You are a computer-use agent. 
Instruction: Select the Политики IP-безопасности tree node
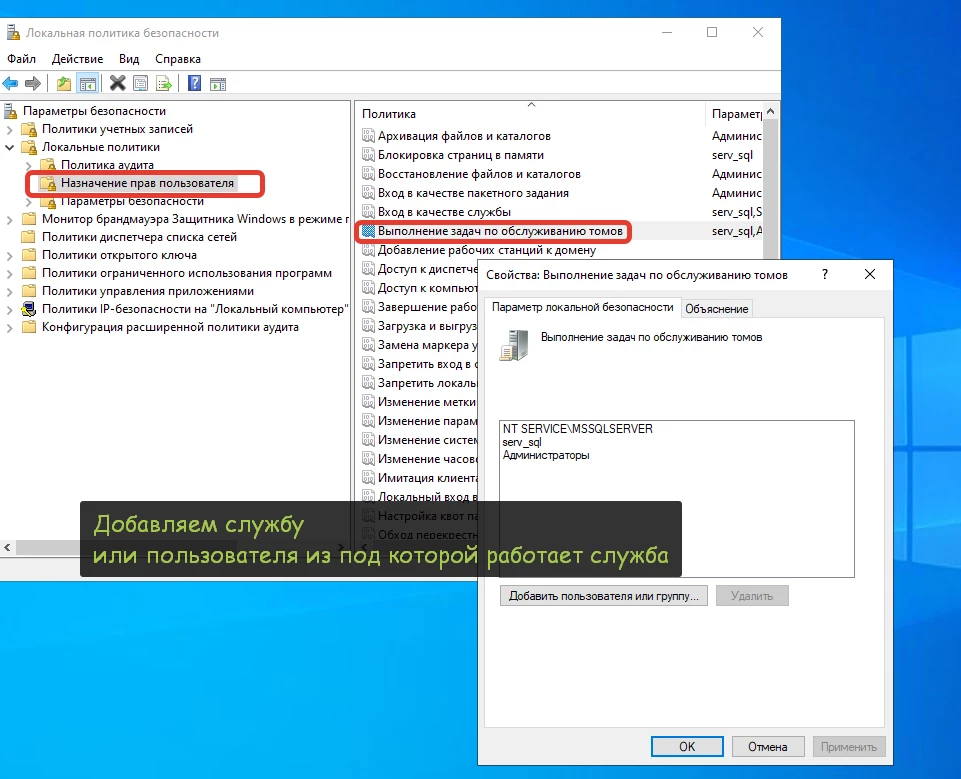194,309
